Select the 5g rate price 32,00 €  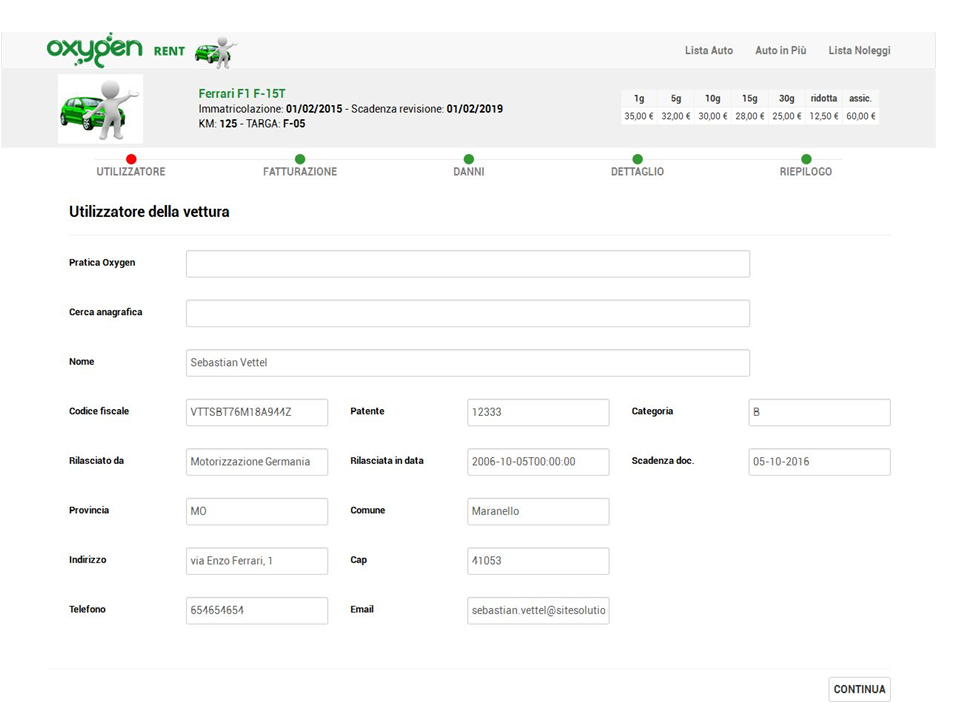(x=676, y=116)
